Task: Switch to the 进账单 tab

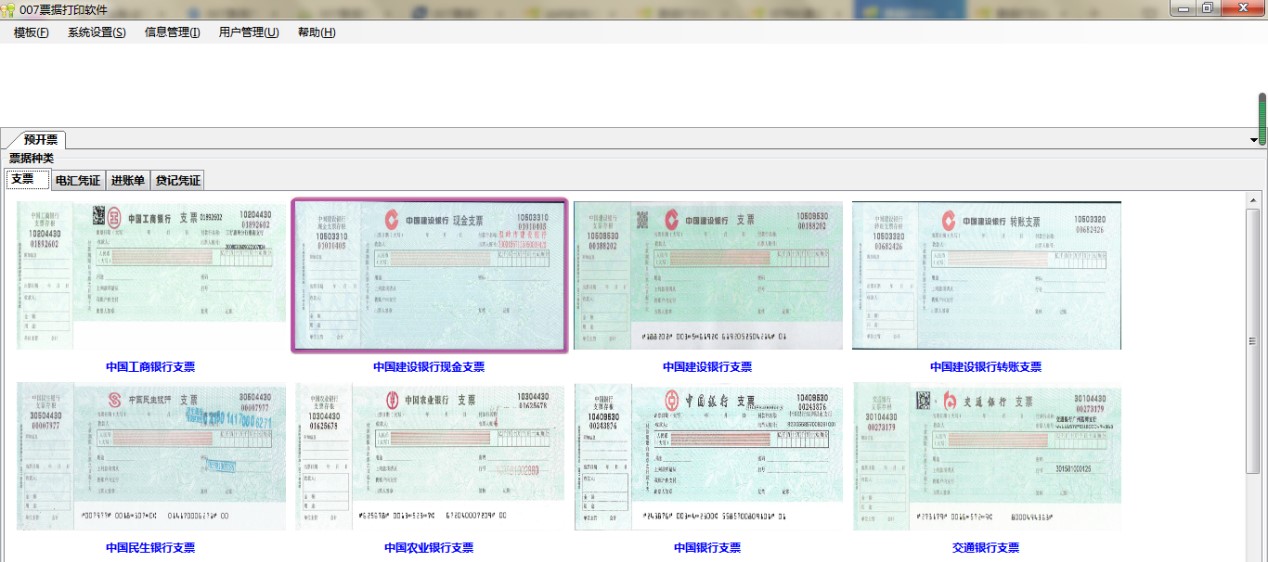Action: 128,181
